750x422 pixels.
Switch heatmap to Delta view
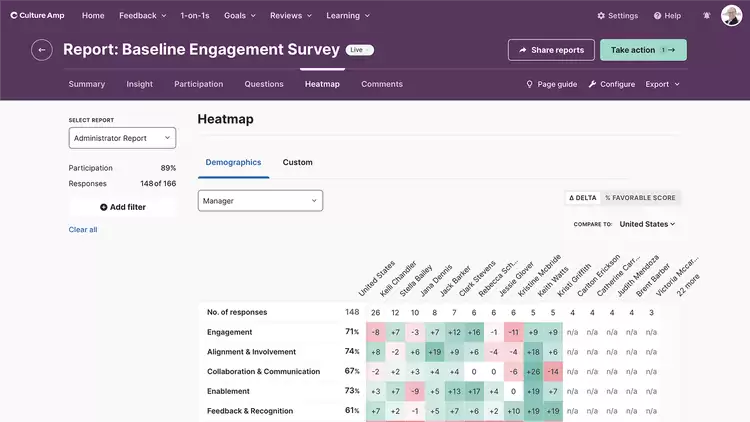[582, 198]
